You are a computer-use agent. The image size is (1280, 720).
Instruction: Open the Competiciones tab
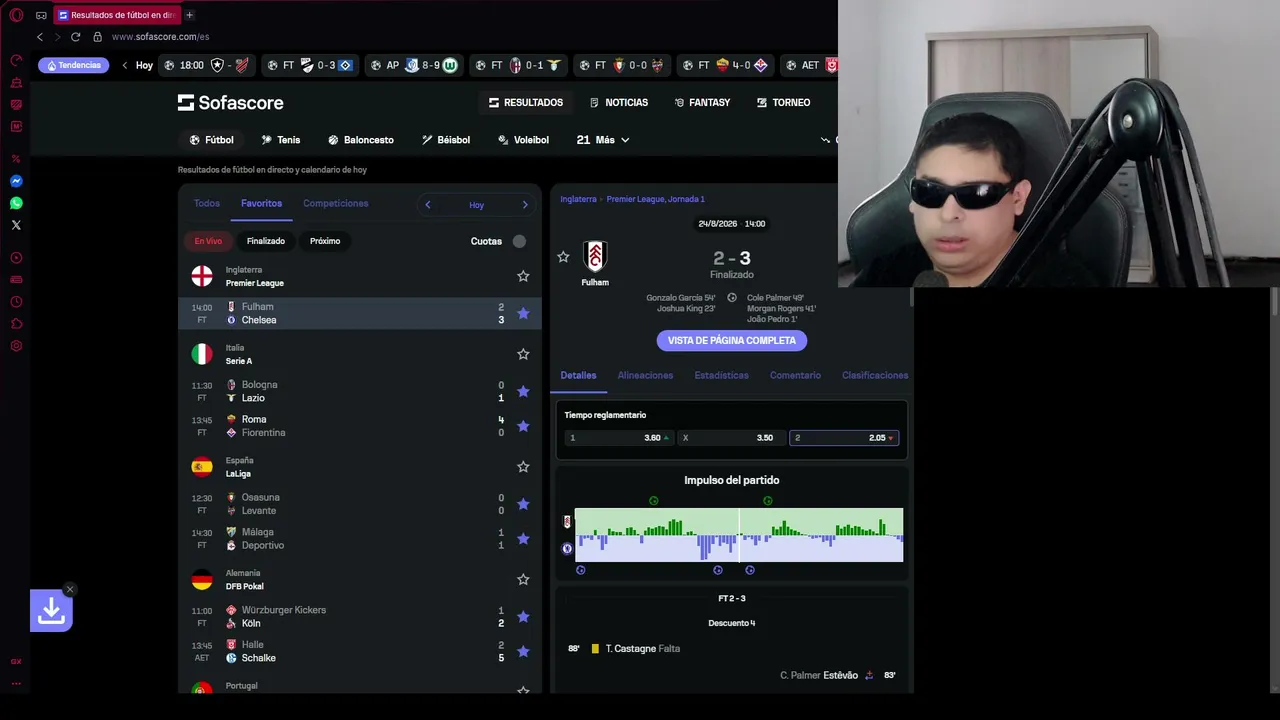336,203
